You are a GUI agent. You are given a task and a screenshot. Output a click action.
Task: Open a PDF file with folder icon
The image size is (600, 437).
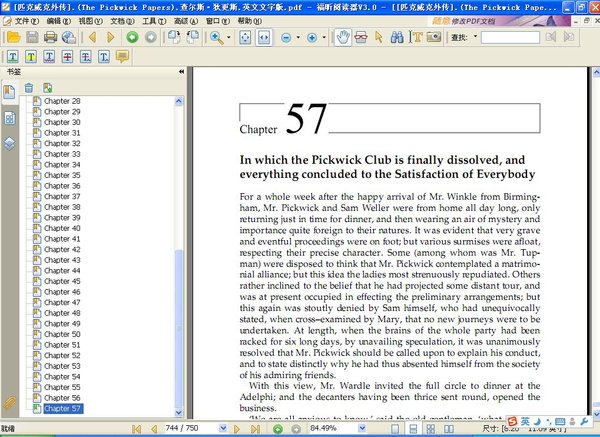13,37
